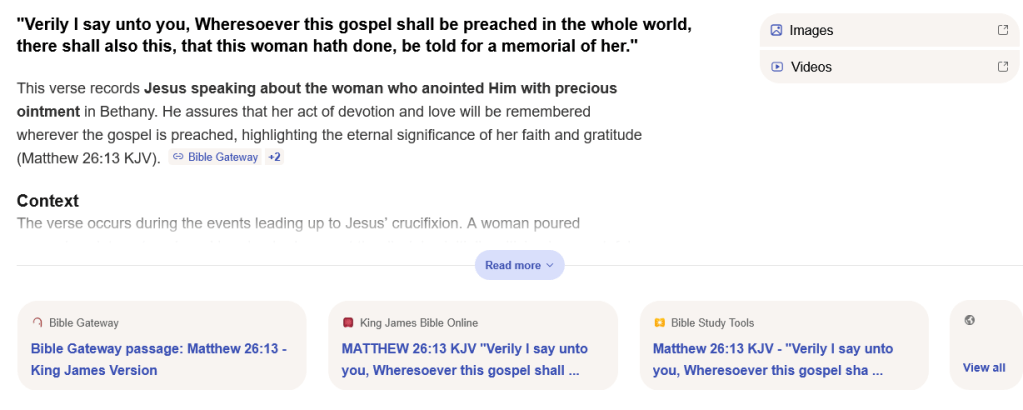Click the open-external icon on Videos row
1023x410 pixels.
1003,67
